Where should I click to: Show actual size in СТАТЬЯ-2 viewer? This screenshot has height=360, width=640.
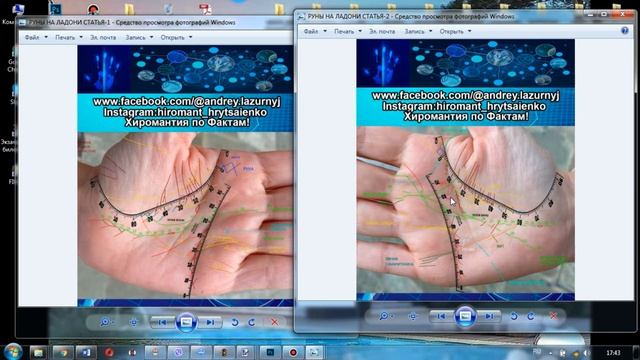(x=413, y=316)
